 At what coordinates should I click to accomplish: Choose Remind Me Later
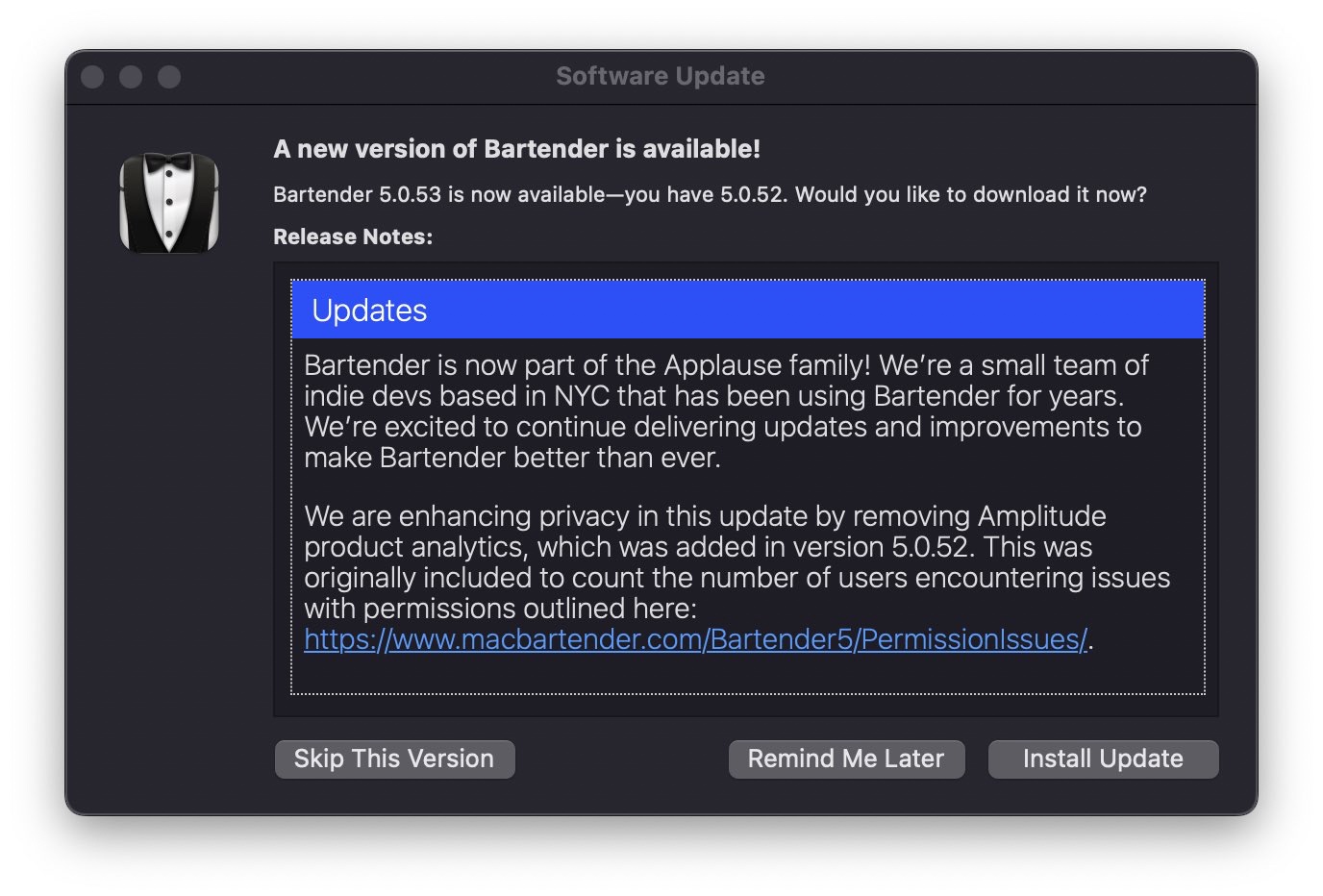(x=846, y=759)
